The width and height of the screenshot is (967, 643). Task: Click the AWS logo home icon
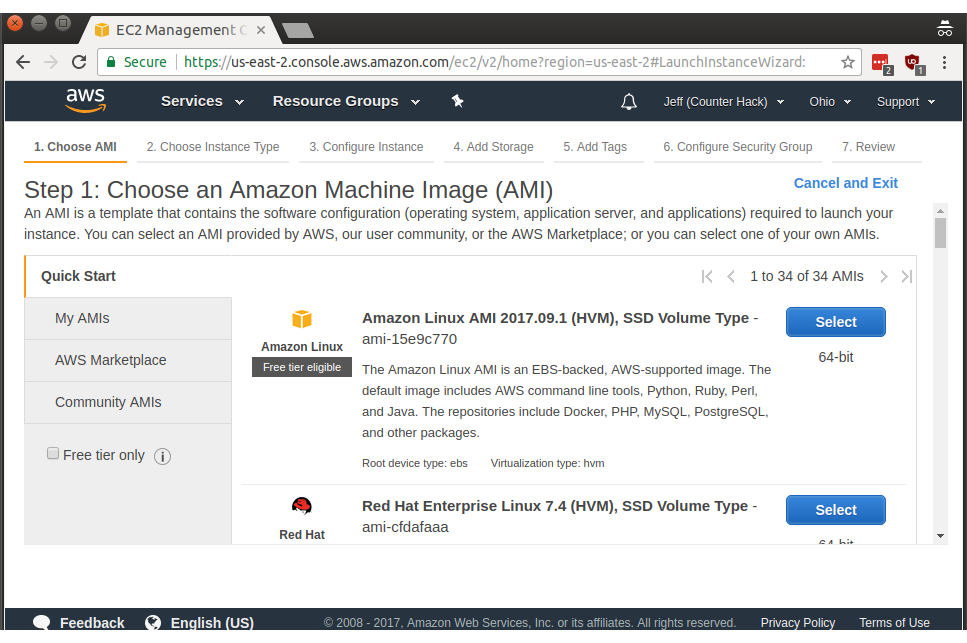pyautogui.click(x=86, y=100)
